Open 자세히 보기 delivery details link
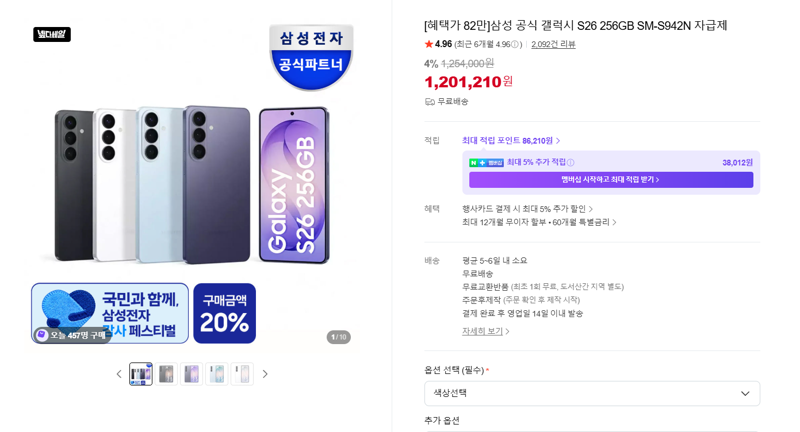 [x=486, y=332]
